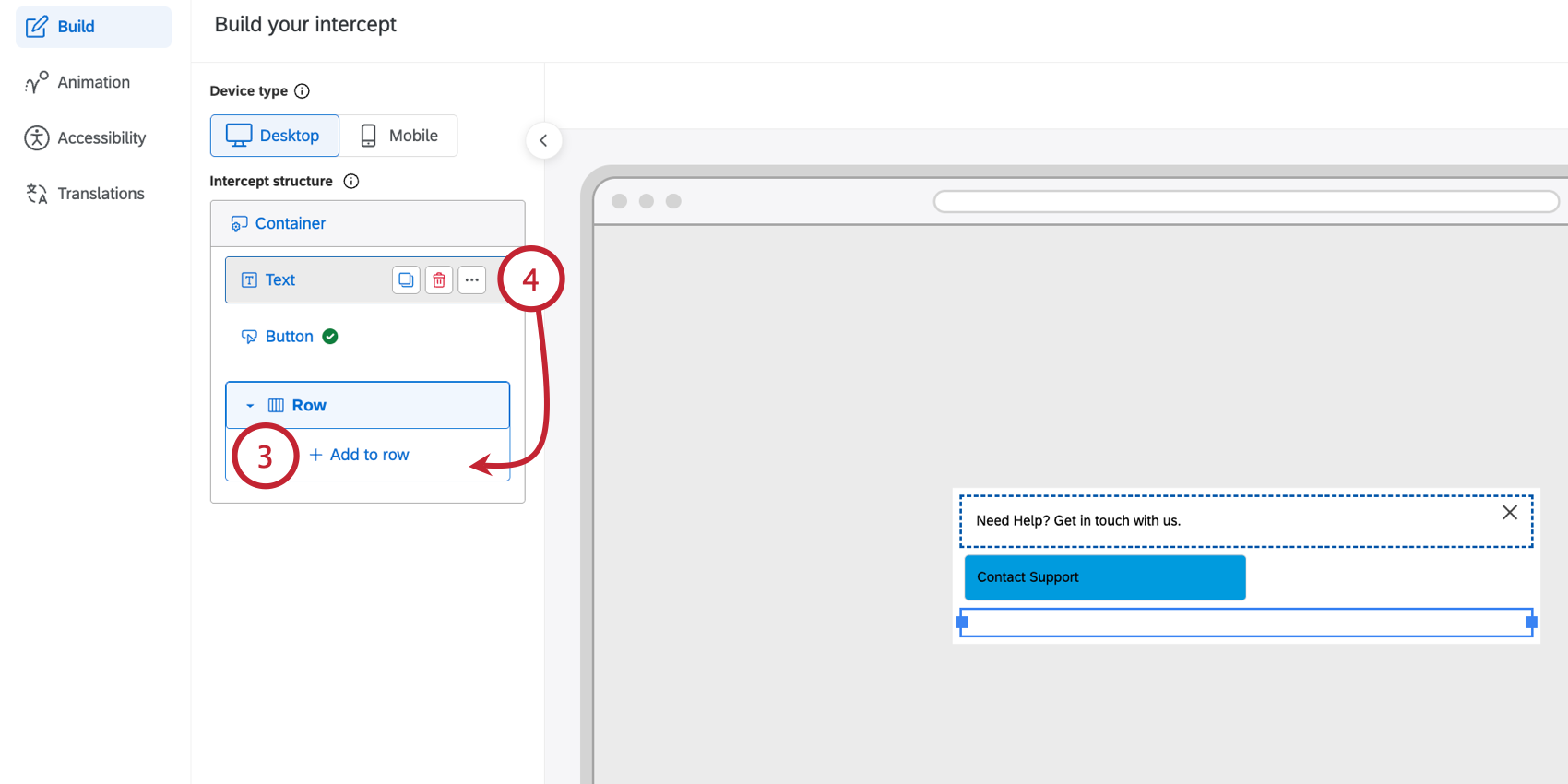This screenshot has height=784, width=1568.
Task: Delete the Text element
Action: point(439,279)
